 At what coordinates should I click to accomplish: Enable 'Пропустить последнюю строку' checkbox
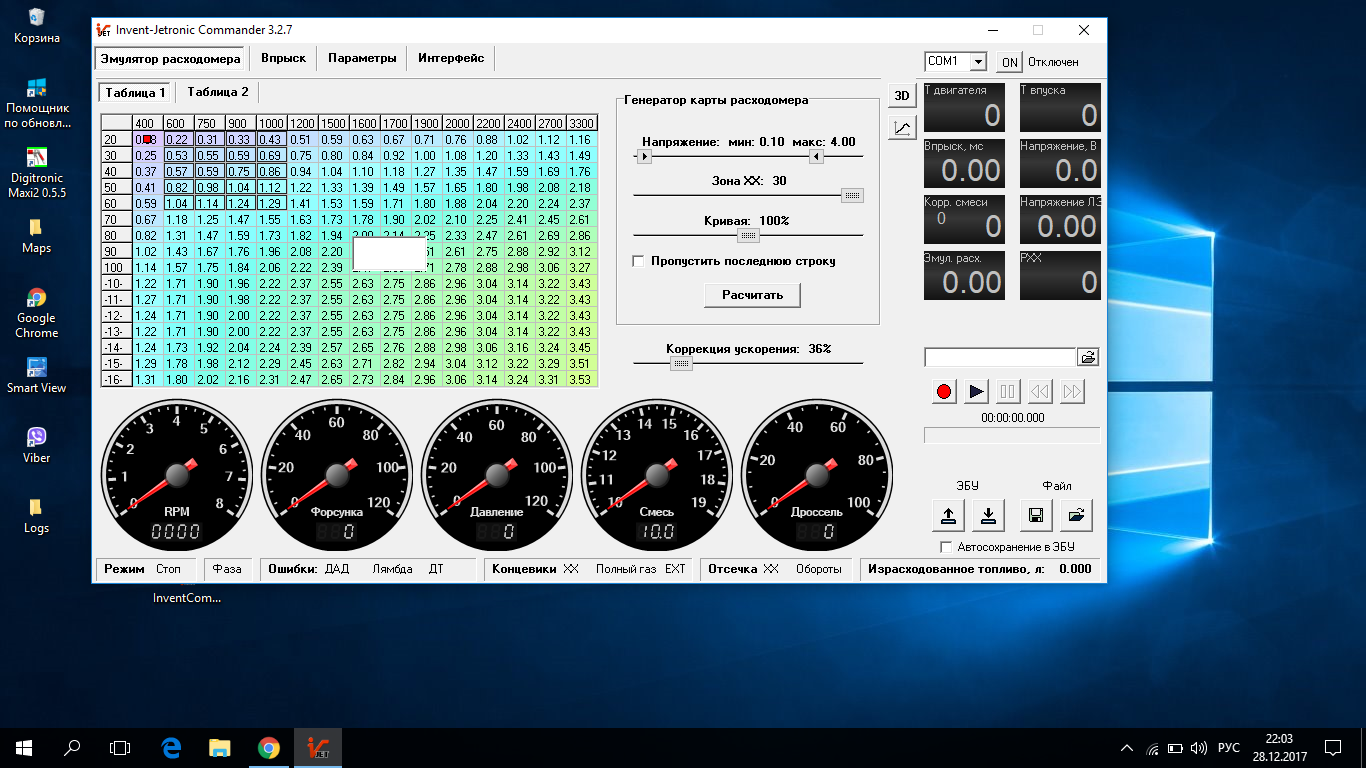638,261
